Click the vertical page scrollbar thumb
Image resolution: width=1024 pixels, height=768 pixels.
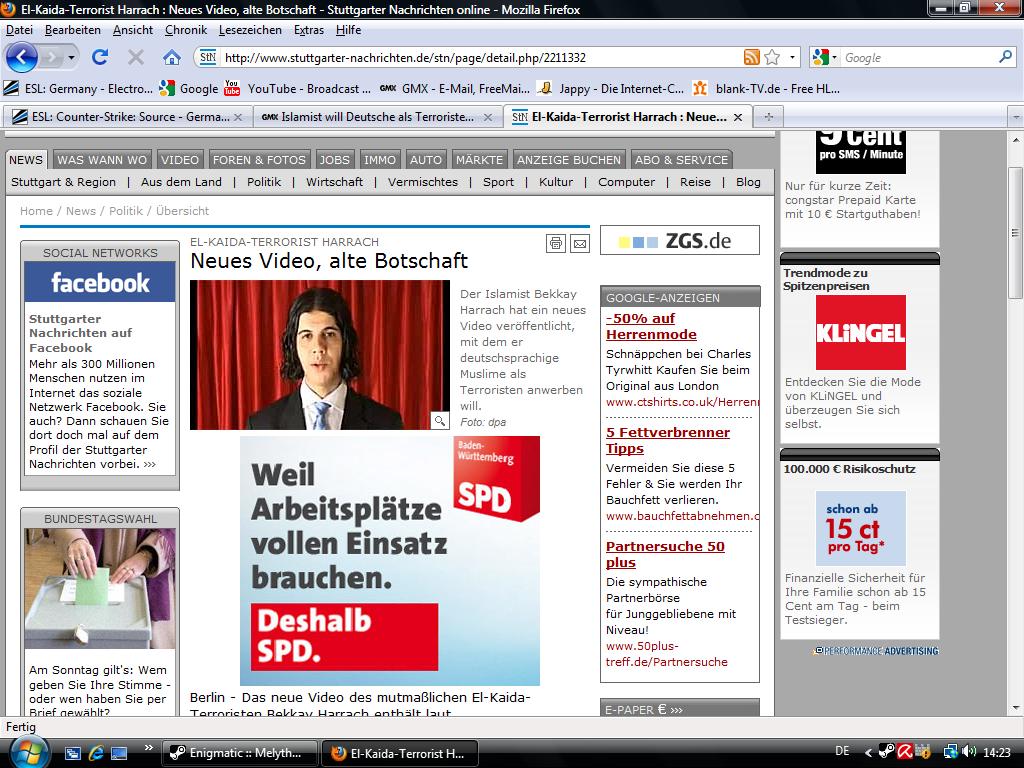[x=1016, y=233]
